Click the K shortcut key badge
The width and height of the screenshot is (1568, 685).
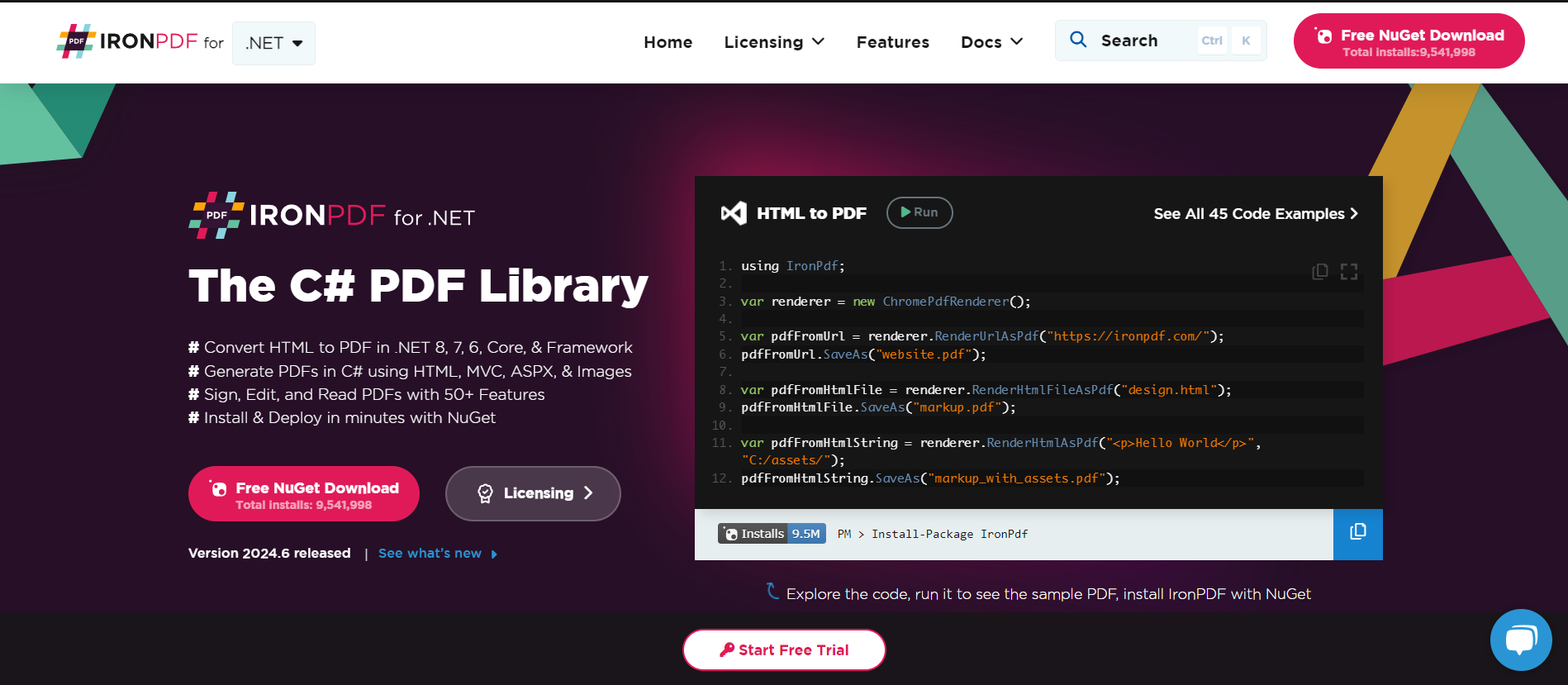pyautogui.click(x=1246, y=40)
